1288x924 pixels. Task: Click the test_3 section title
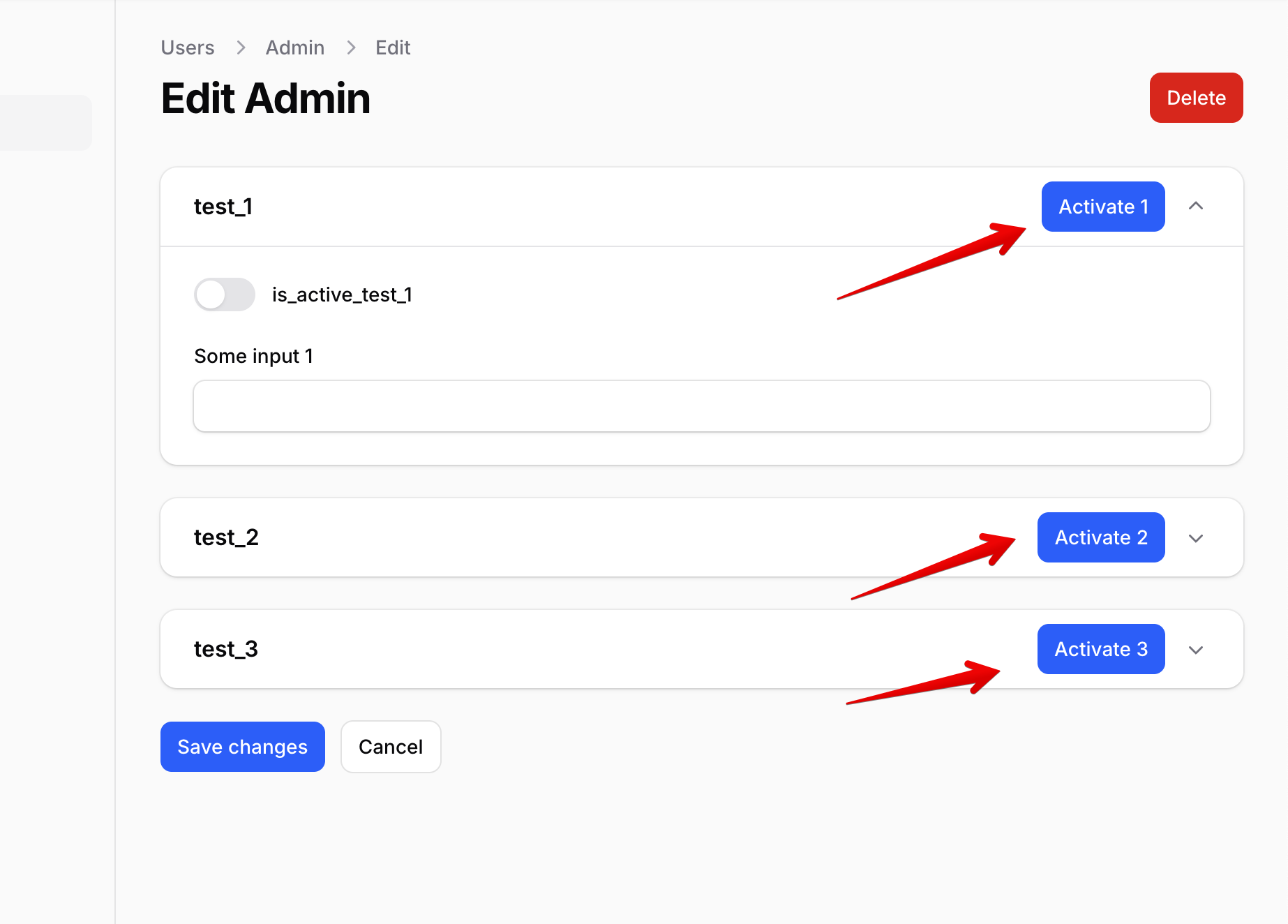[226, 649]
